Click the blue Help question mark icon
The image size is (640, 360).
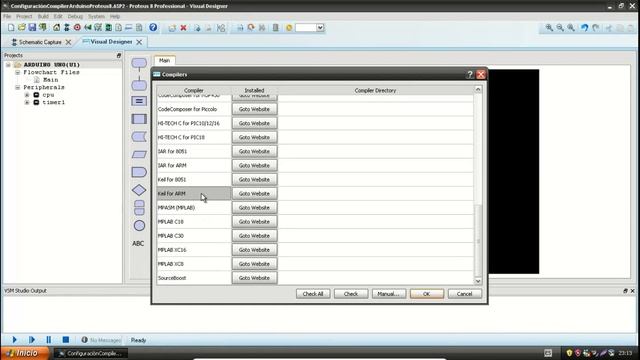(153, 27)
